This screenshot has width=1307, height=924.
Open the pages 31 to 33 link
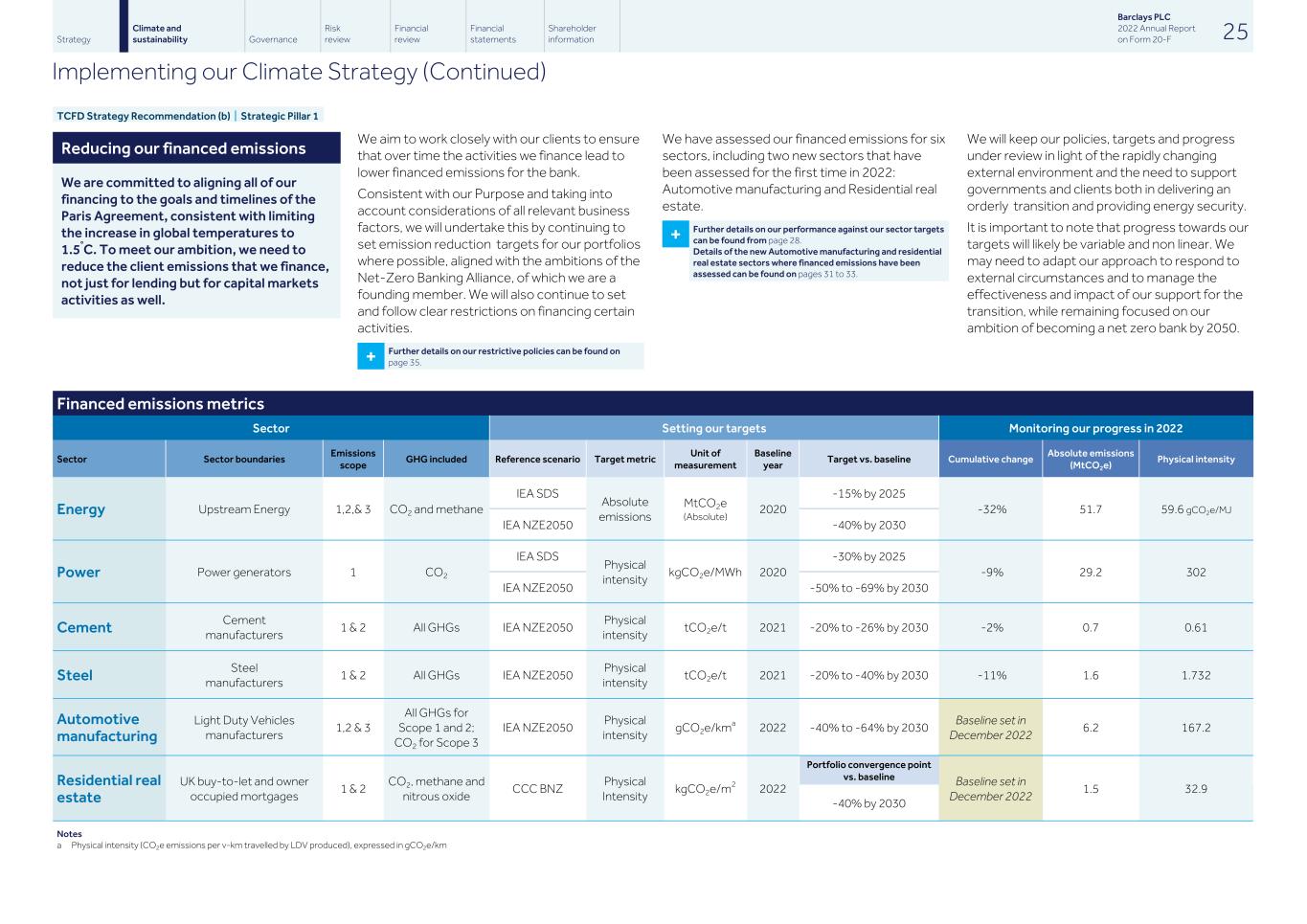point(827,274)
